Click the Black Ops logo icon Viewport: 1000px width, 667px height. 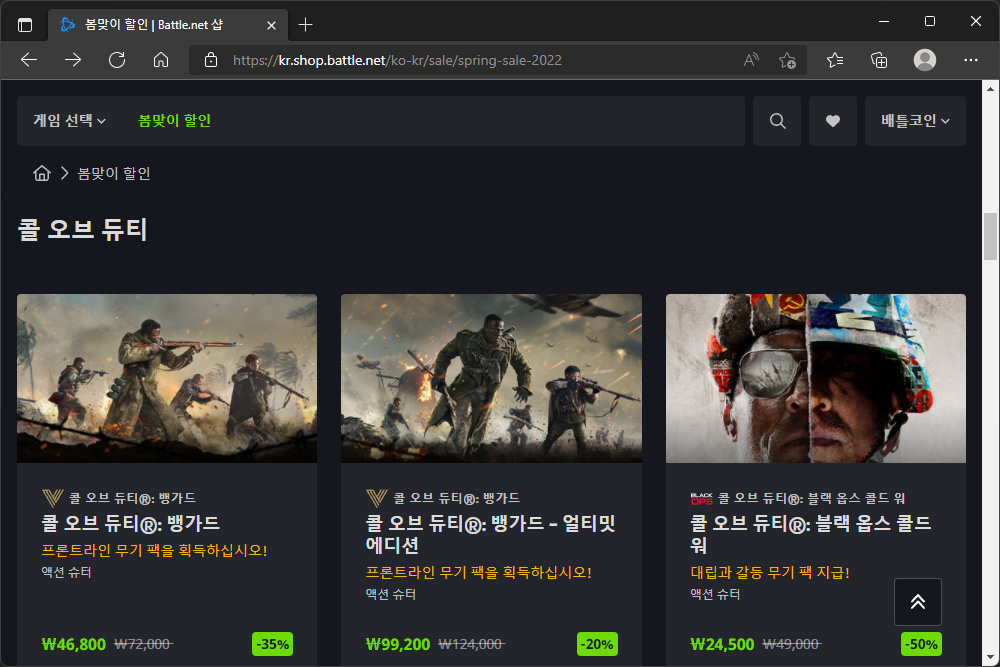pos(702,498)
